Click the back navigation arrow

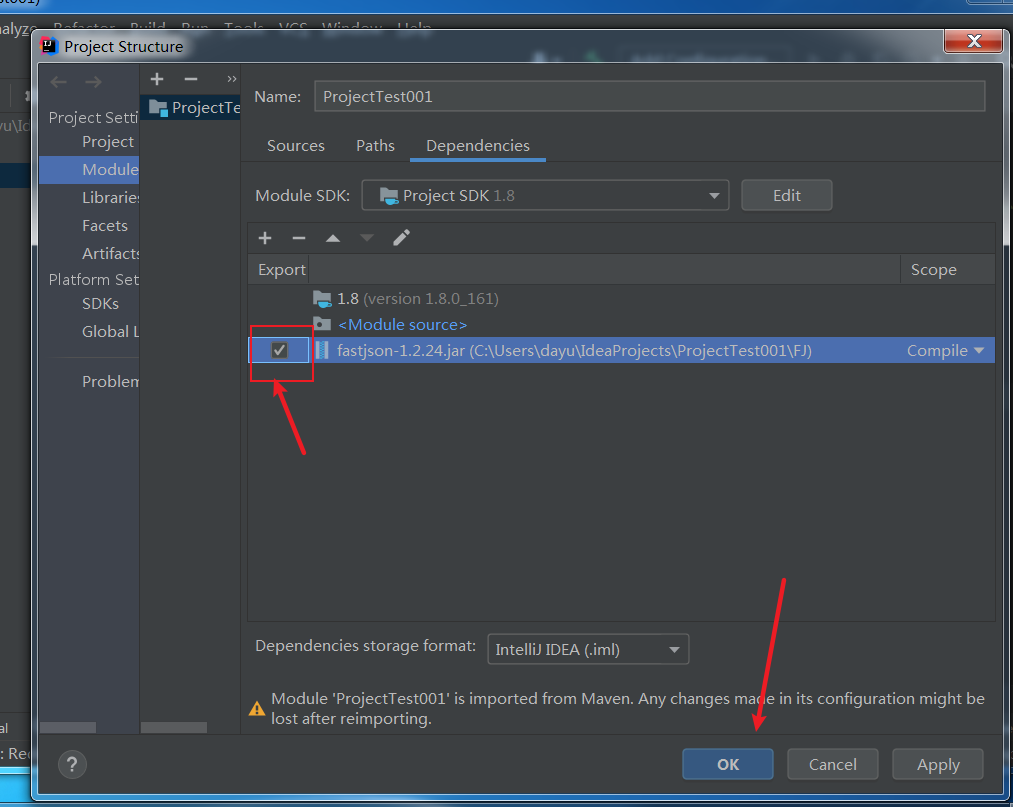click(59, 81)
